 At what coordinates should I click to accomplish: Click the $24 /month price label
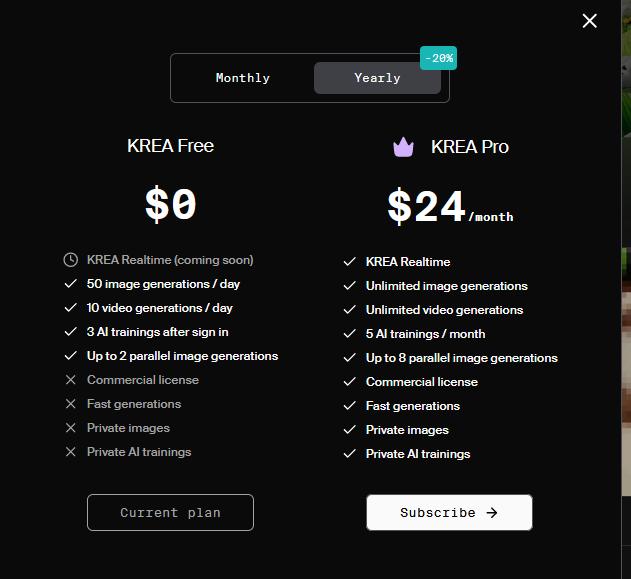click(x=450, y=206)
